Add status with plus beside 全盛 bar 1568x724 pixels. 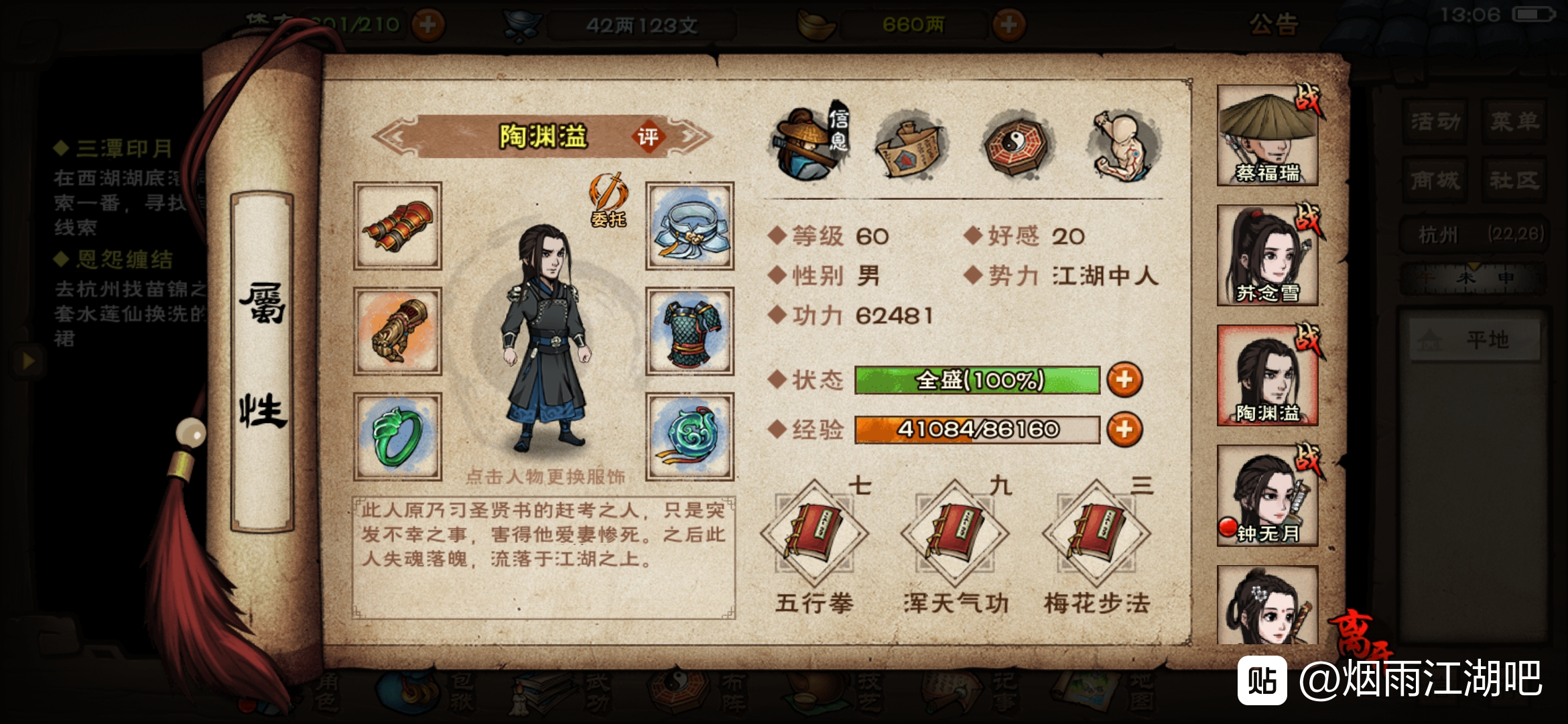[1124, 379]
